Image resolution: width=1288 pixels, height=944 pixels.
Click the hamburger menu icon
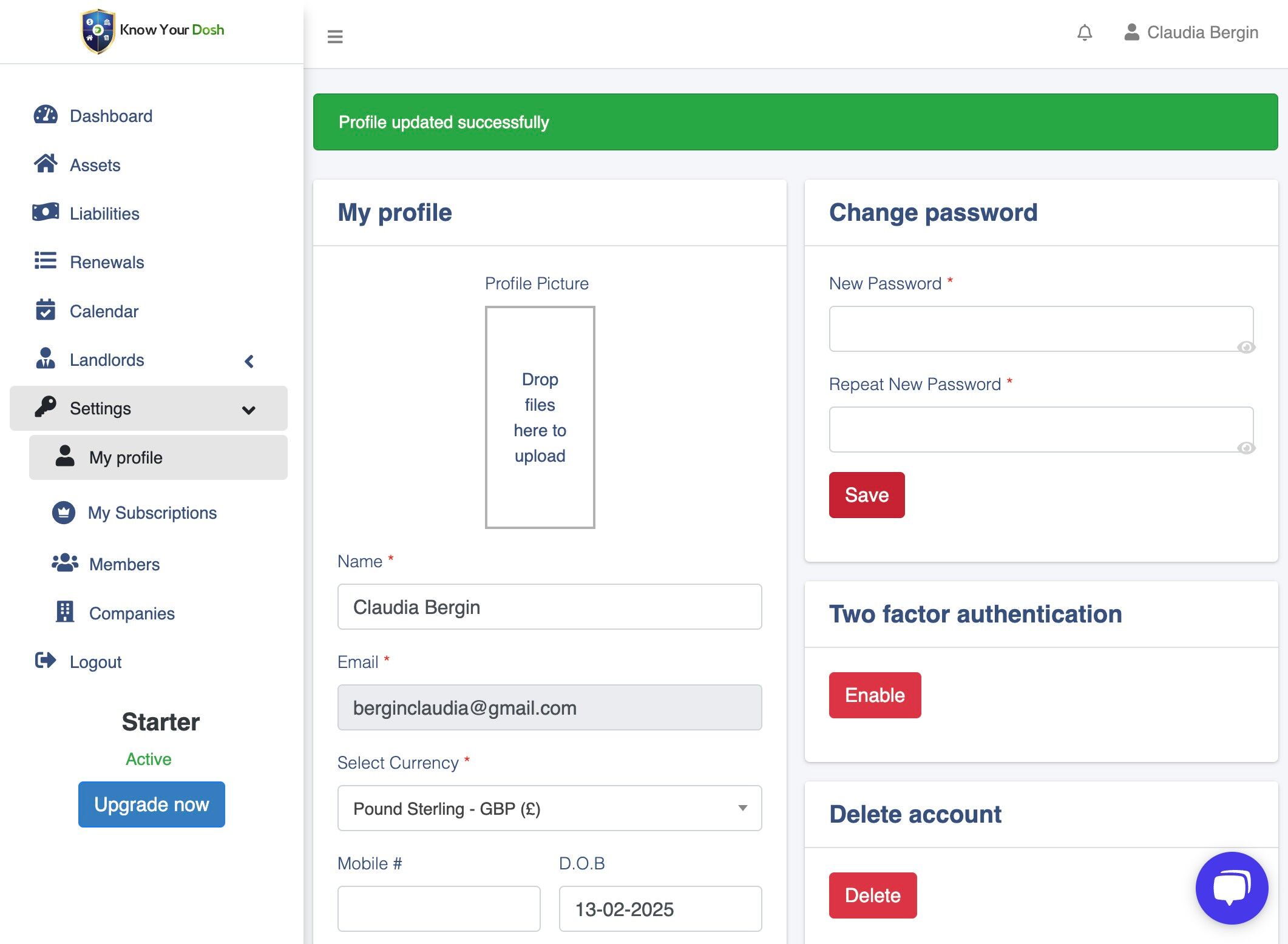335,36
